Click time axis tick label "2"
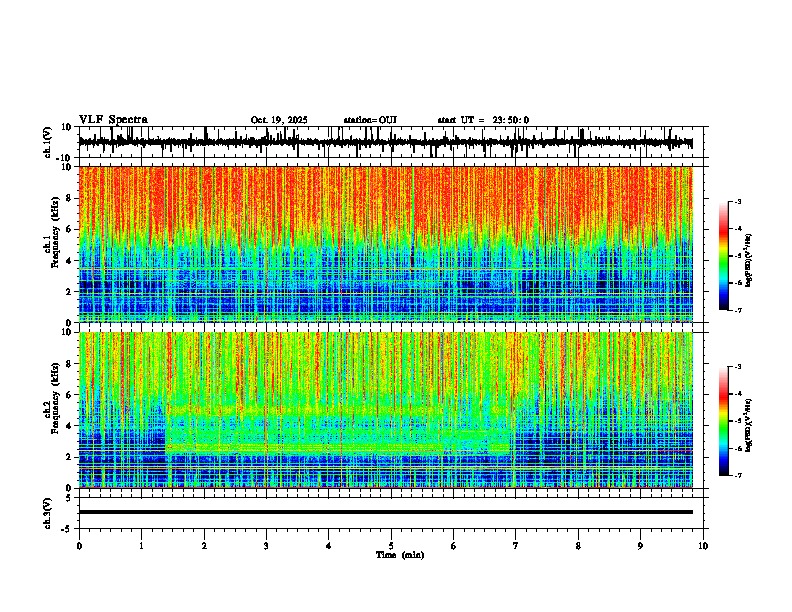Screen dimensions: 792x612 click(204, 546)
